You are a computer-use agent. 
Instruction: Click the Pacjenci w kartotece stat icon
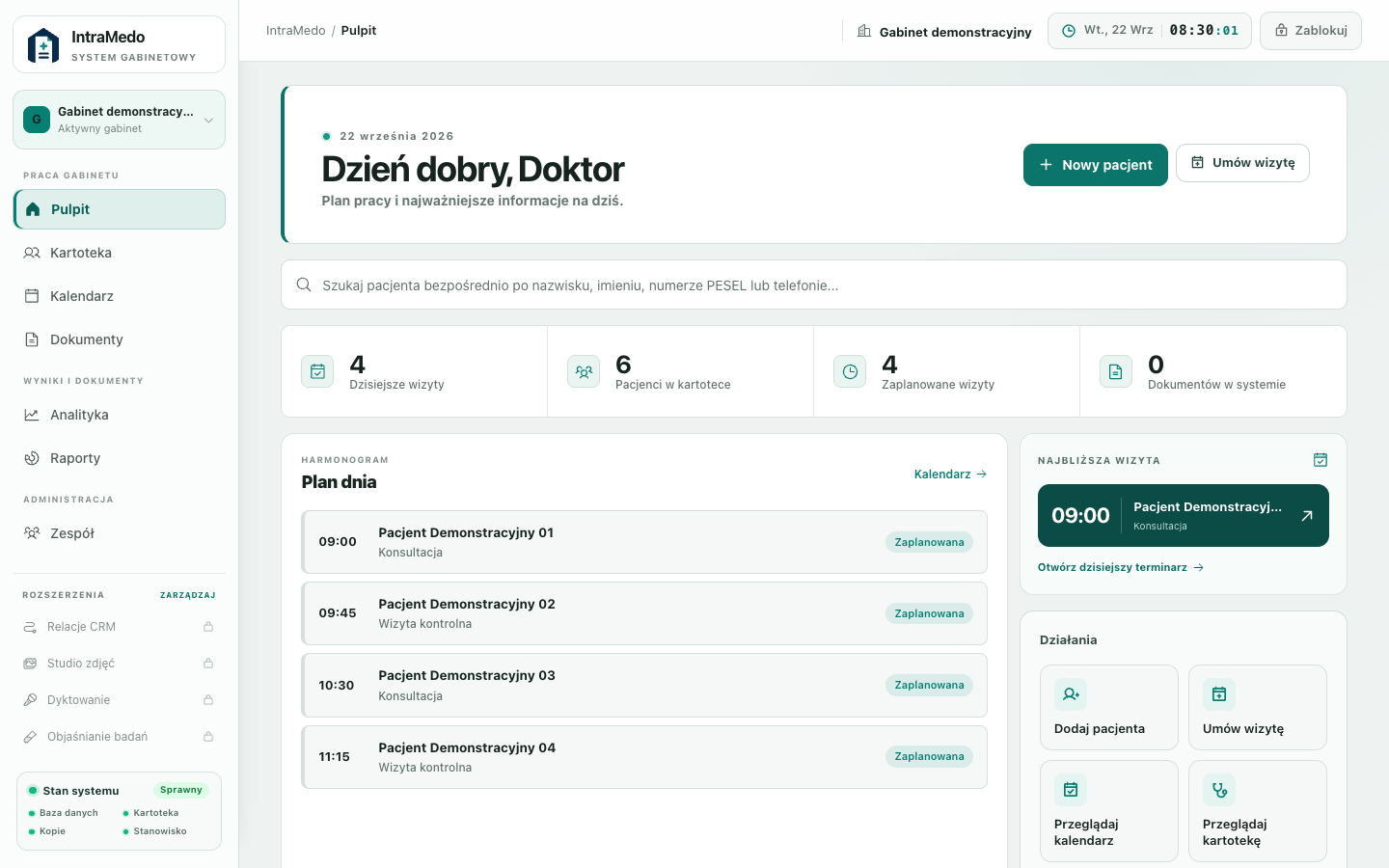pos(584,371)
